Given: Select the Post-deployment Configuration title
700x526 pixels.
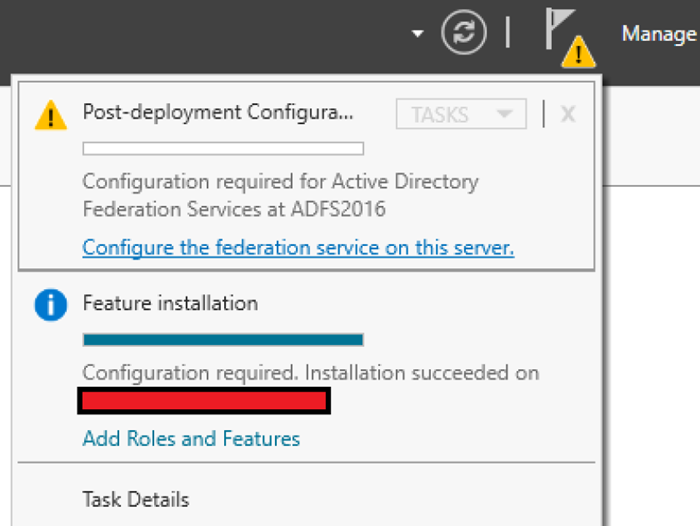Looking at the screenshot, I should pos(218,112).
